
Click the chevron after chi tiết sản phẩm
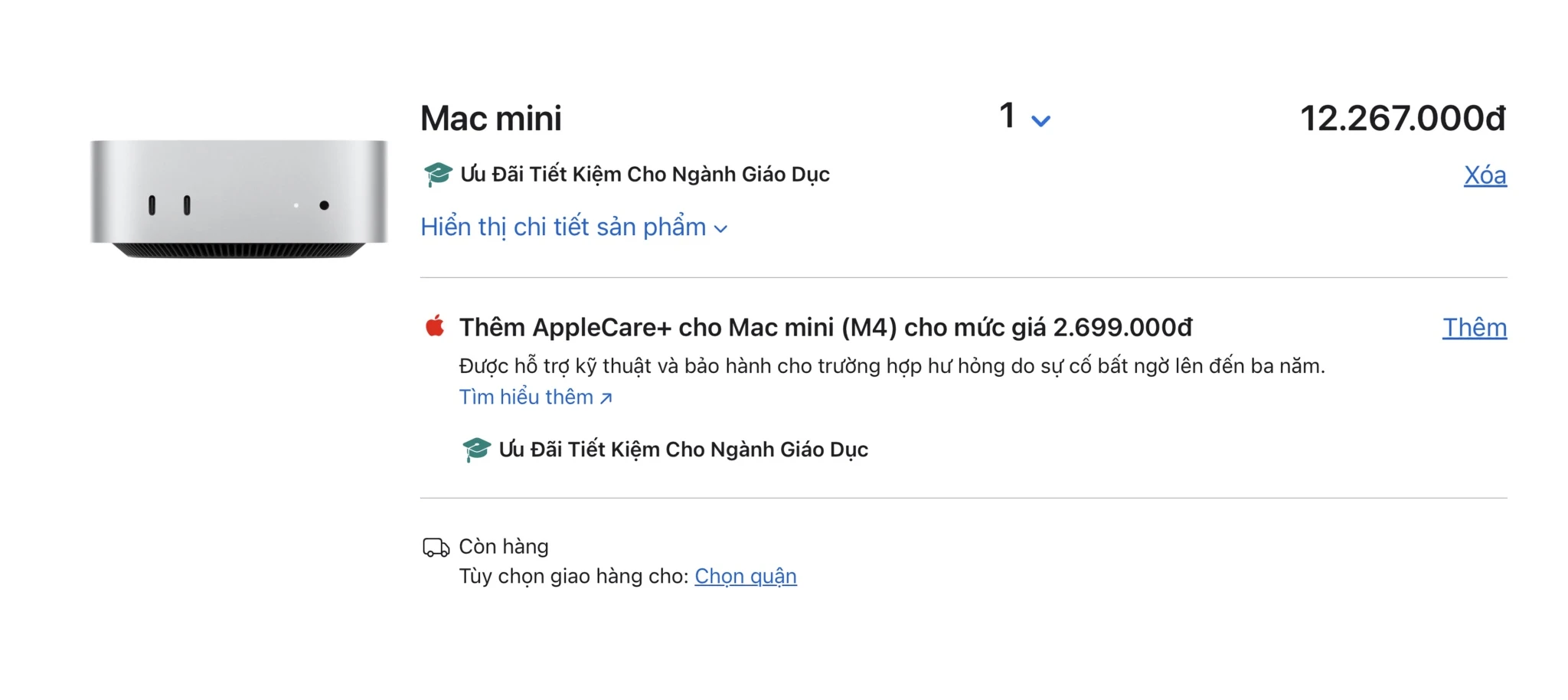coord(720,229)
